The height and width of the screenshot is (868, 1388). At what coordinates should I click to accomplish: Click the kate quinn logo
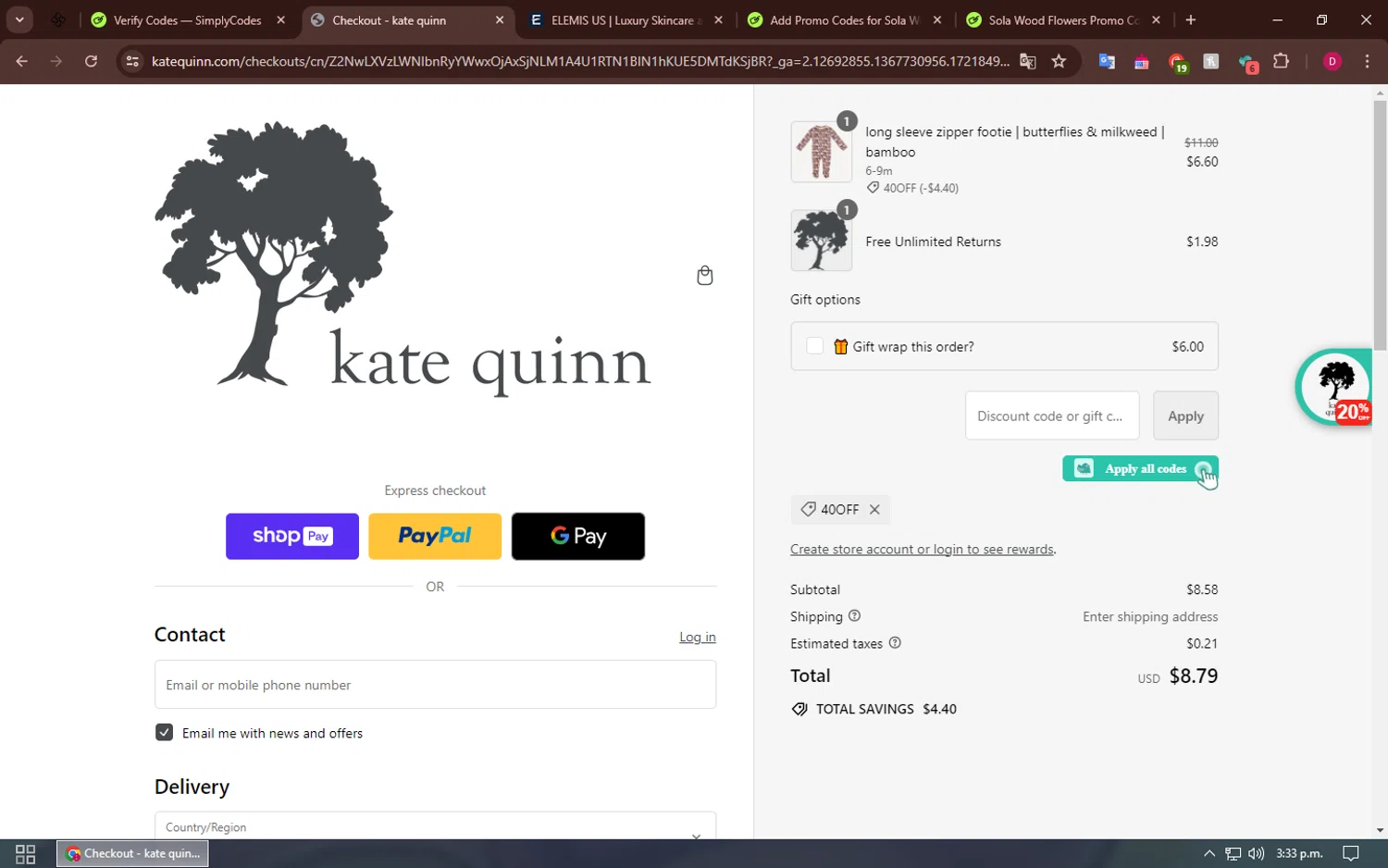[x=403, y=260]
